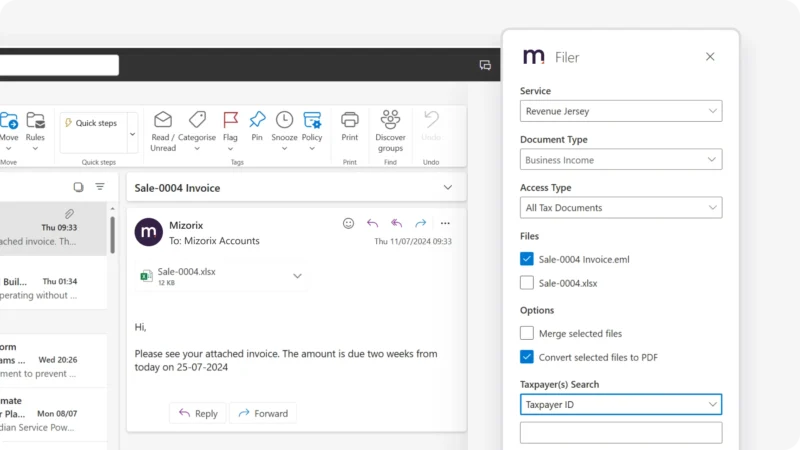
Task: Open more actions ellipsis in message header
Action: (x=445, y=223)
